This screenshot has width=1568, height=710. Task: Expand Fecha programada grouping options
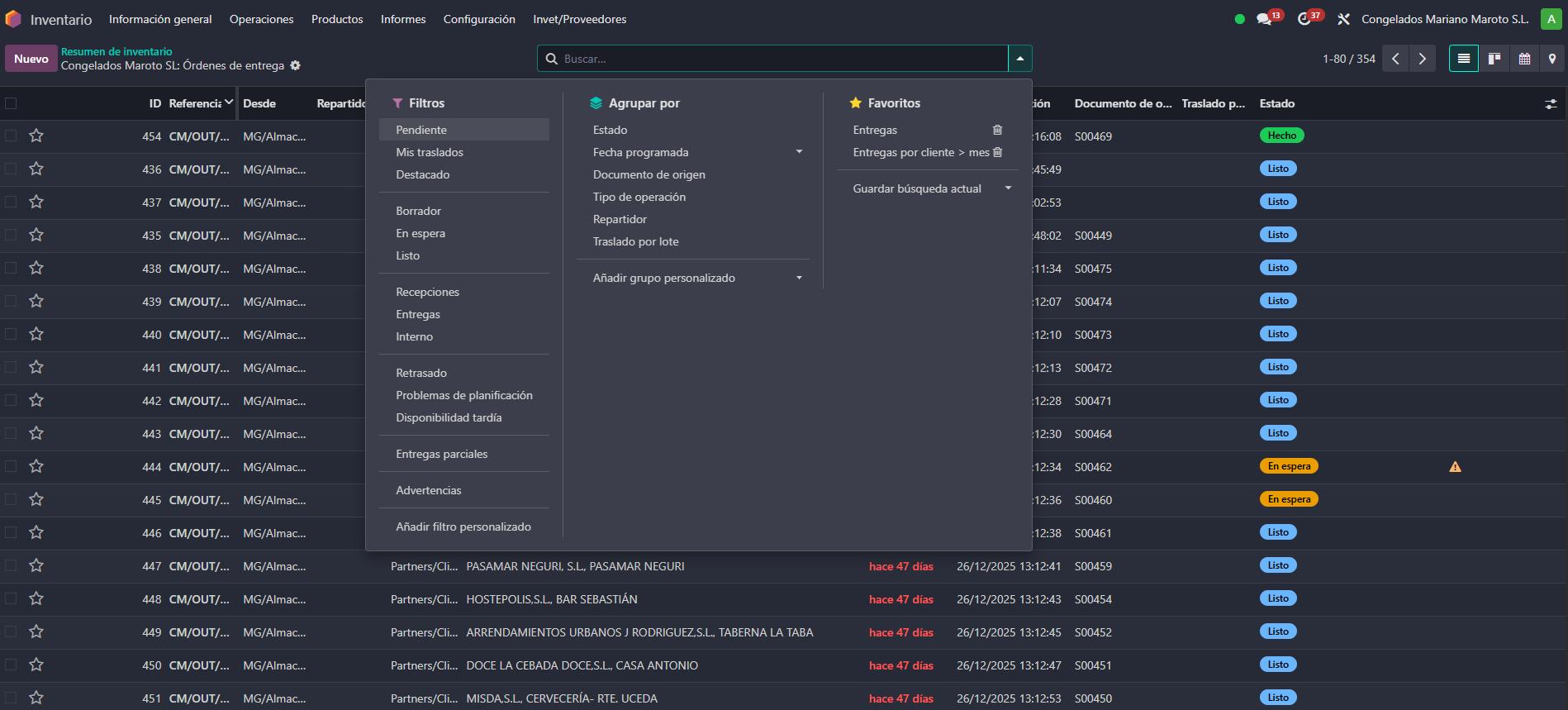point(799,152)
